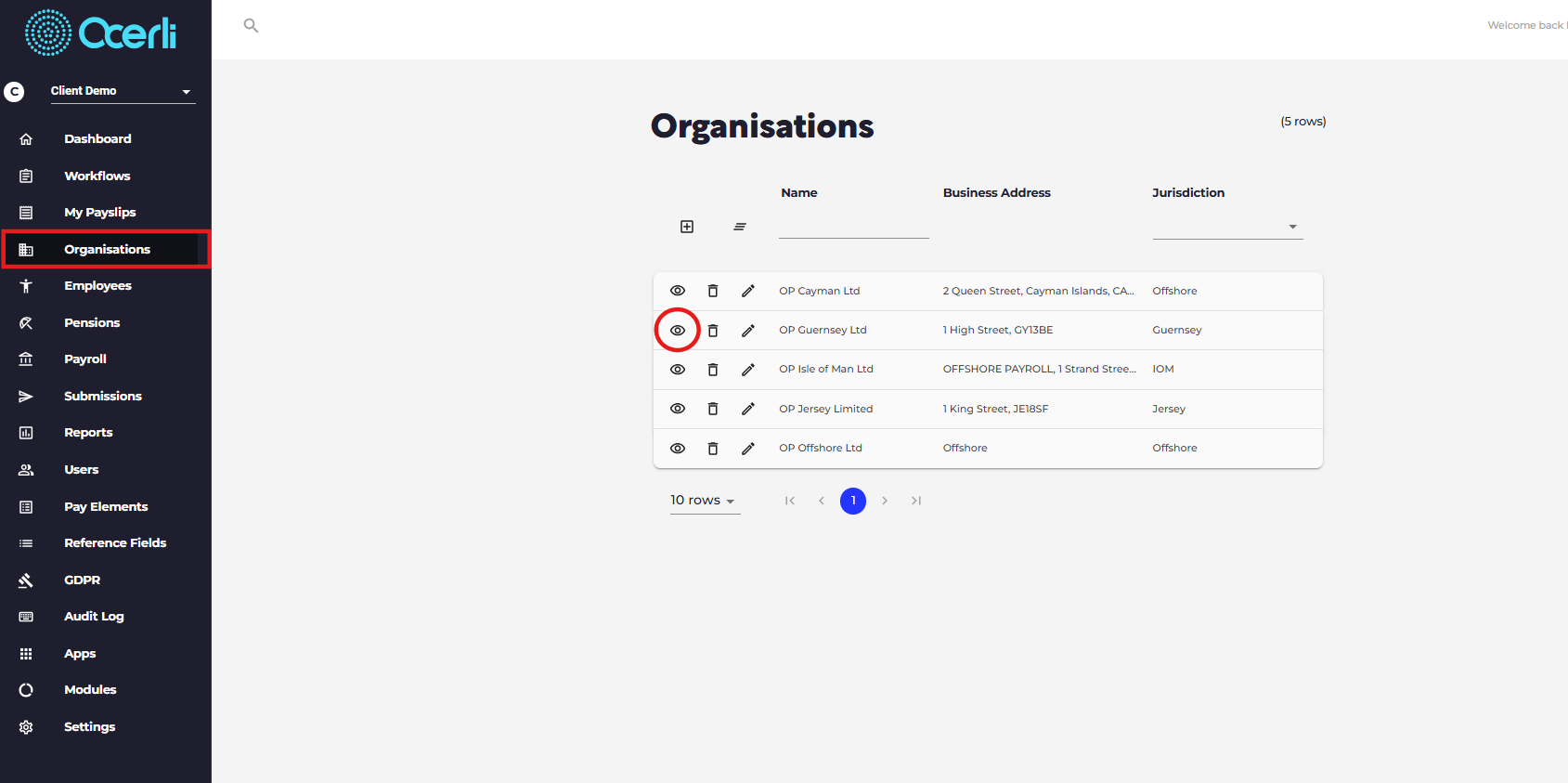Edit OP Cayman Ltd with pencil icon
Viewport: 1568px width, 783px height.
coord(748,291)
